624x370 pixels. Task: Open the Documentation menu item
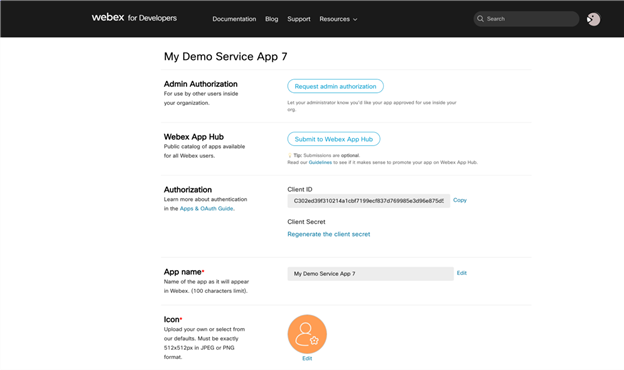tap(234, 19)
